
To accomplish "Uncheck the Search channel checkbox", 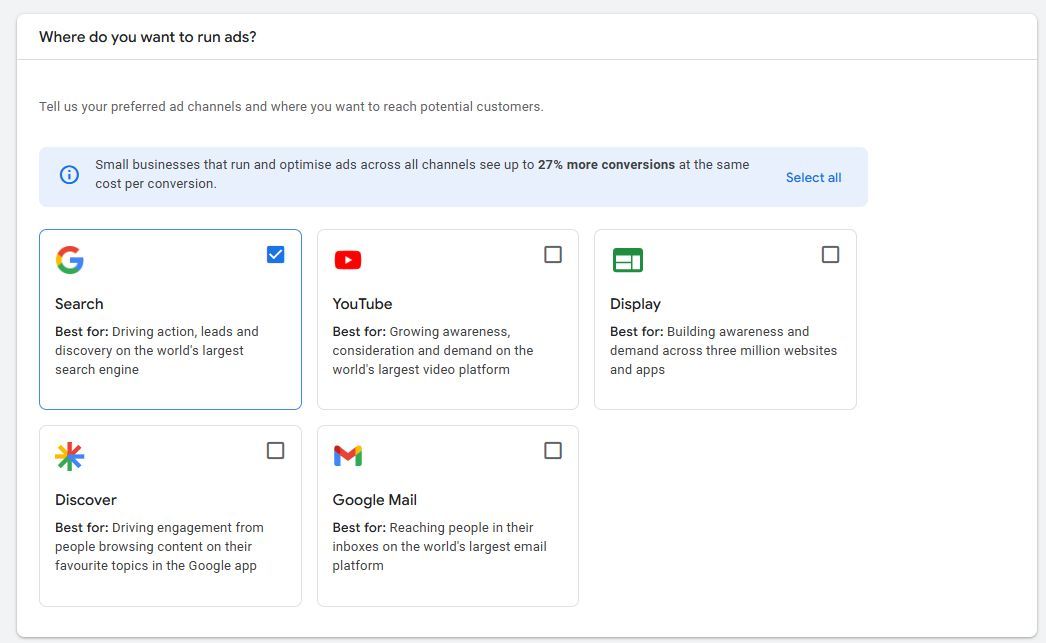I will (x=275, y=254).
